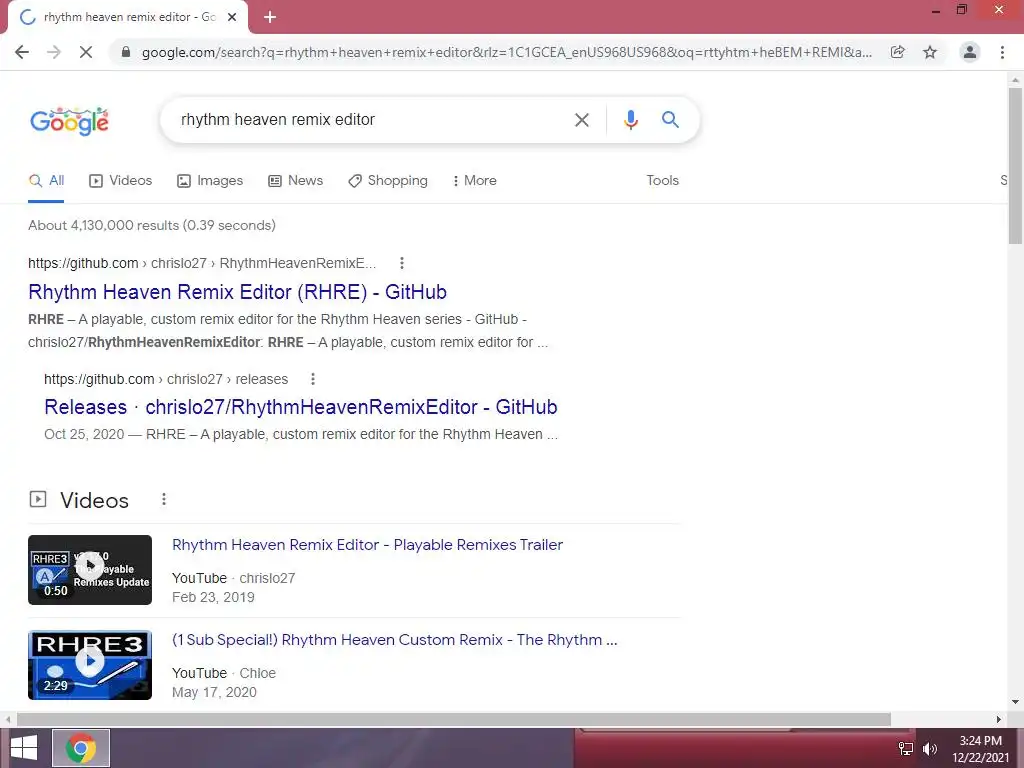Click the scroll down arrow

point(1015,703)
